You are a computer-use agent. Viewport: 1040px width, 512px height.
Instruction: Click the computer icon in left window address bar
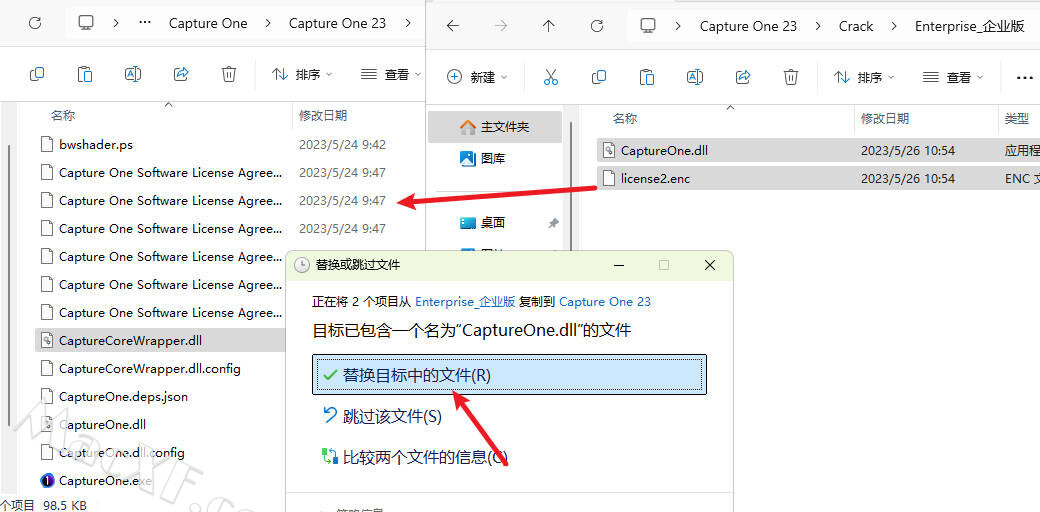[x=86, y=23]
